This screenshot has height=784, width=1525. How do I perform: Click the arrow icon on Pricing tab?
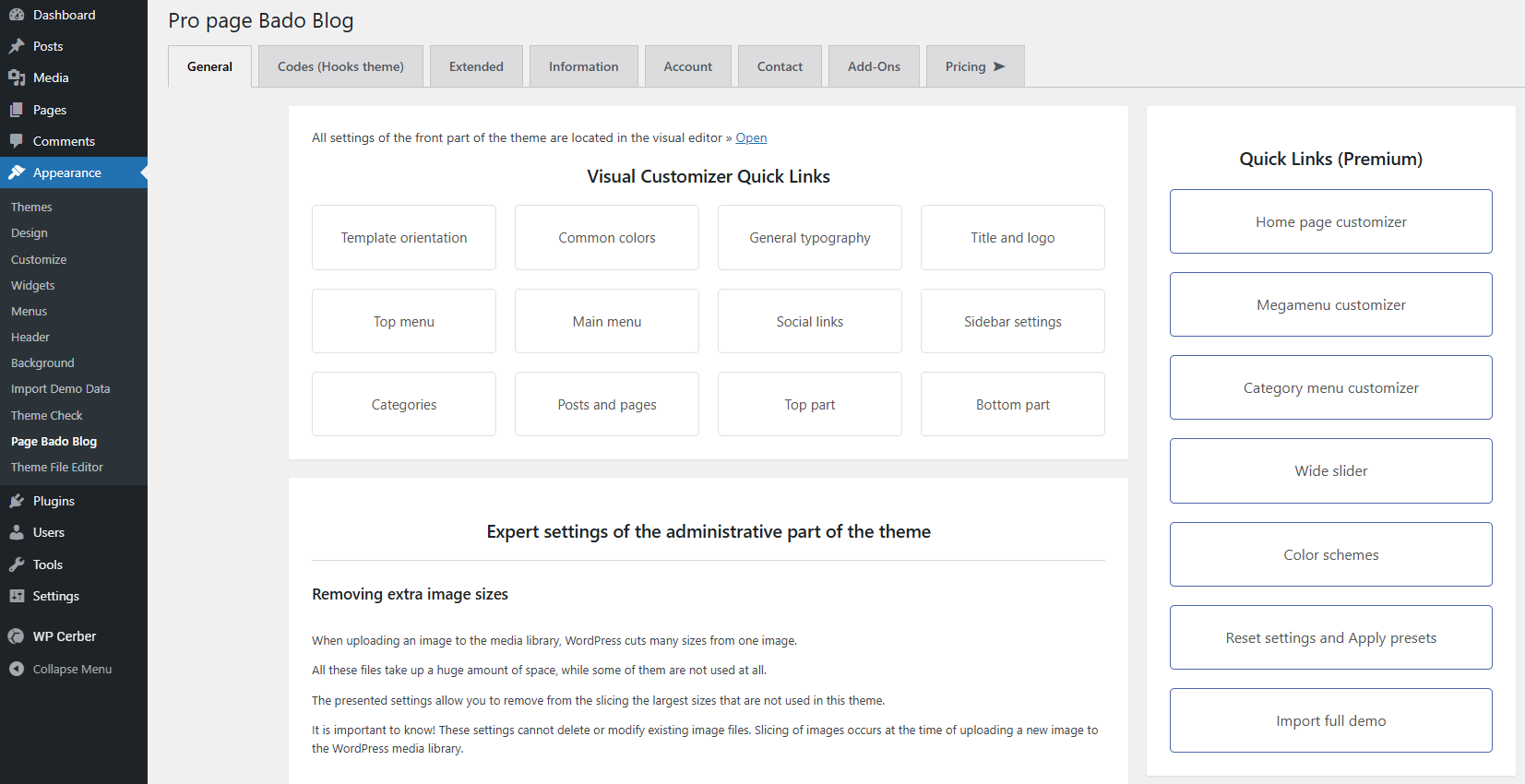pos(999,66)
